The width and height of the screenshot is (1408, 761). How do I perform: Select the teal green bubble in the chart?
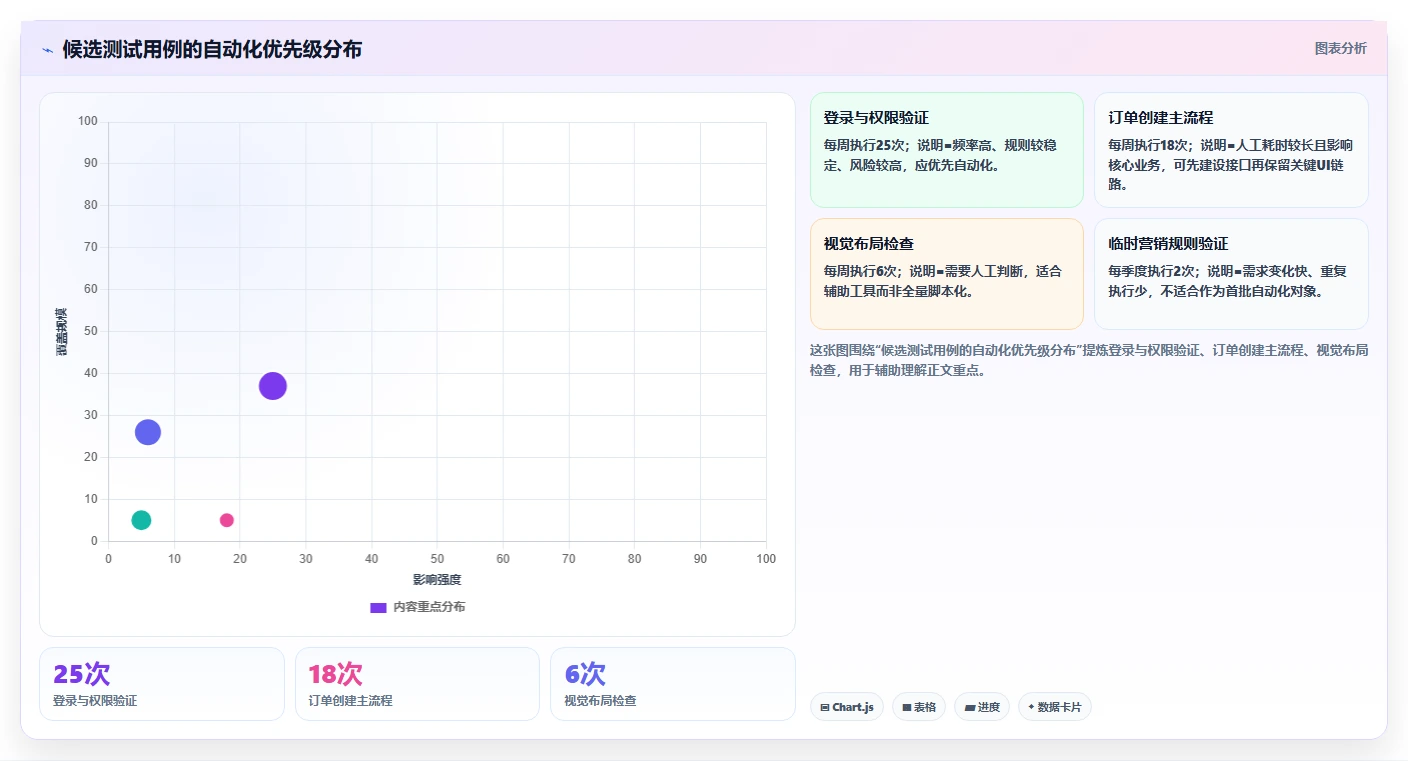(141, 520)
